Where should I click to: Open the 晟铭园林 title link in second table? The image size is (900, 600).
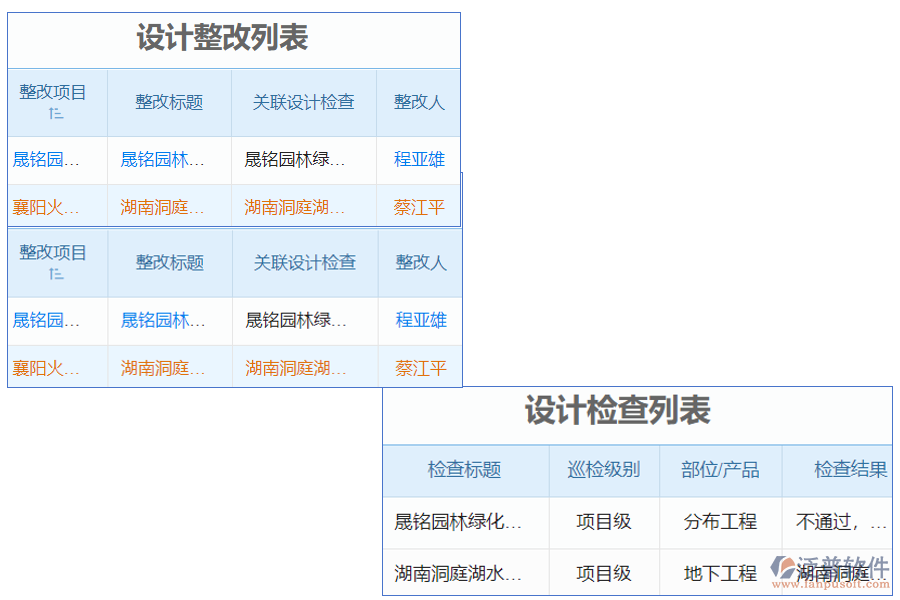168,320
